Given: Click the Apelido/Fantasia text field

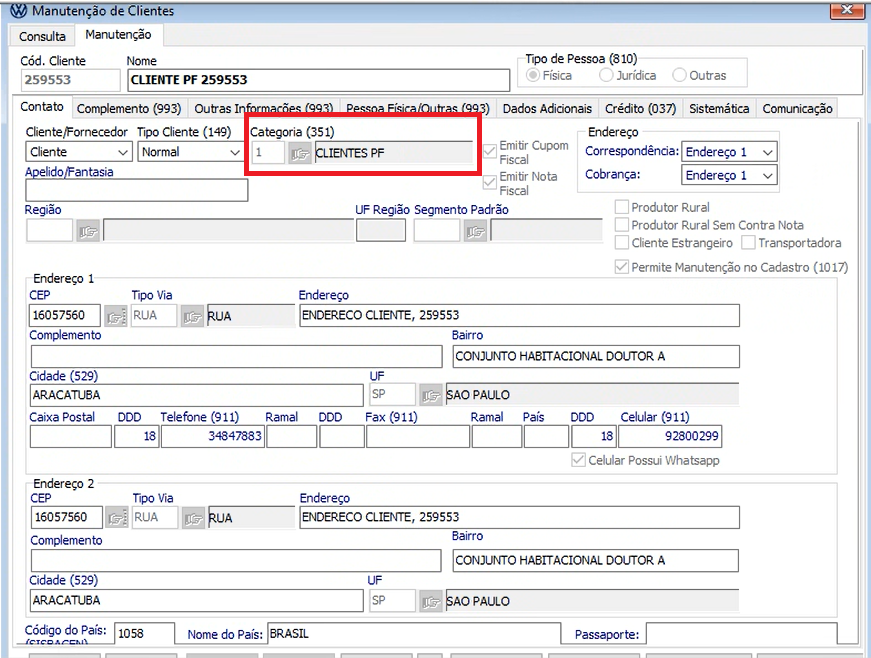Looking at the screenshot, I should point(136,190).
